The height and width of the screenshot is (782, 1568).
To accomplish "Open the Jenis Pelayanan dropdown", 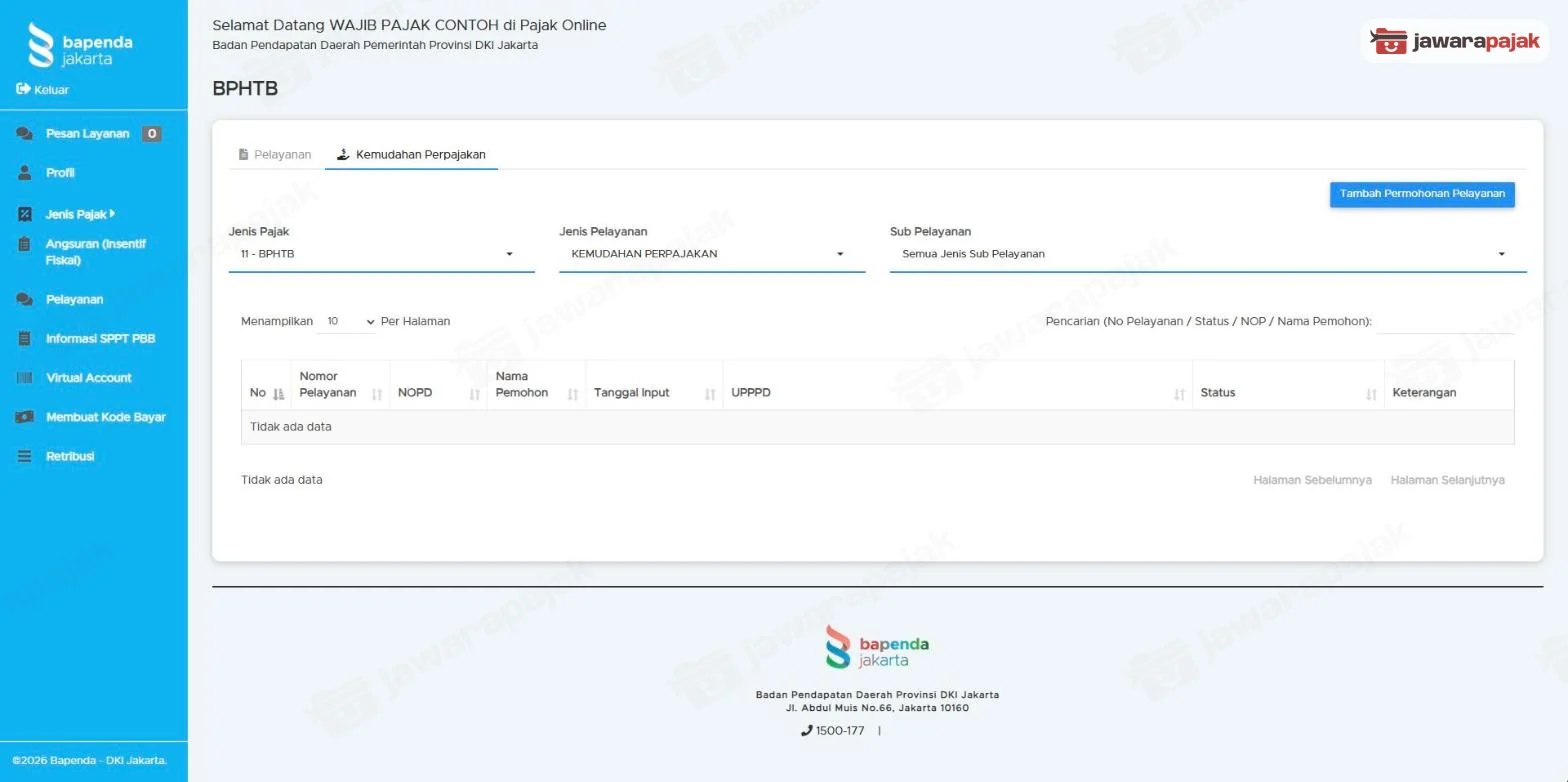I will [x=712, y=254].
